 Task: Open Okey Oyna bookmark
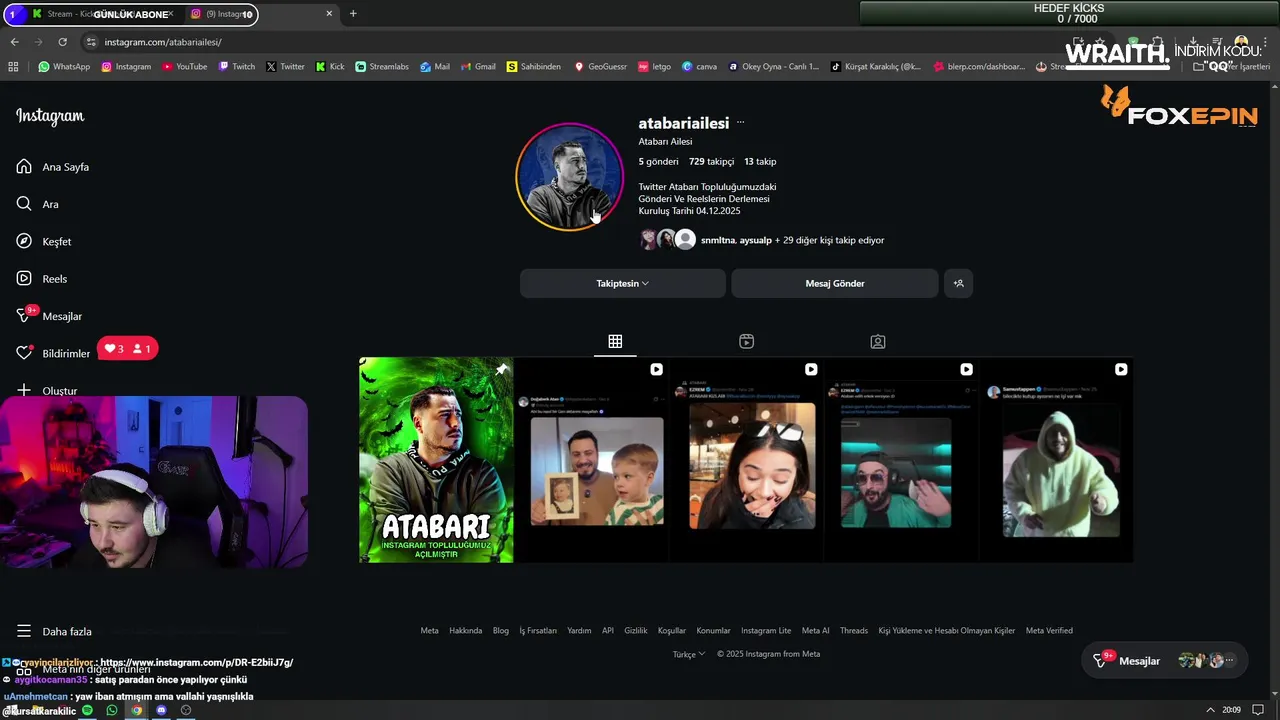pos(774,67)
